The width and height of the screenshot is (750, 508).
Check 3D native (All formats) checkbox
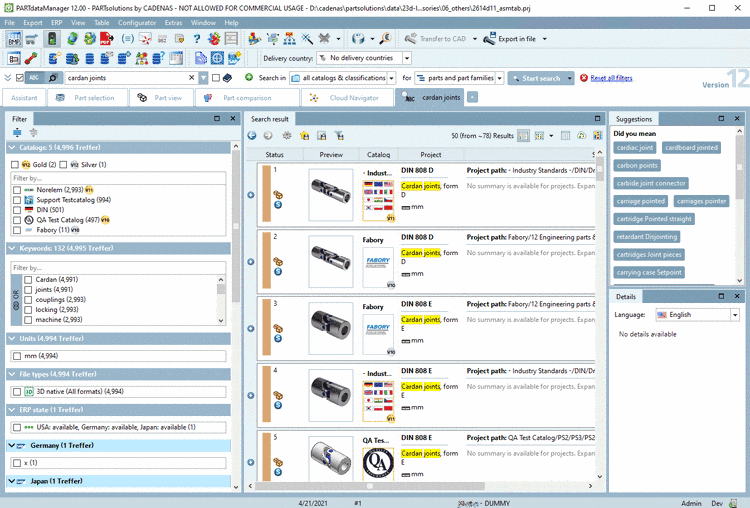(x=17, y=392)
